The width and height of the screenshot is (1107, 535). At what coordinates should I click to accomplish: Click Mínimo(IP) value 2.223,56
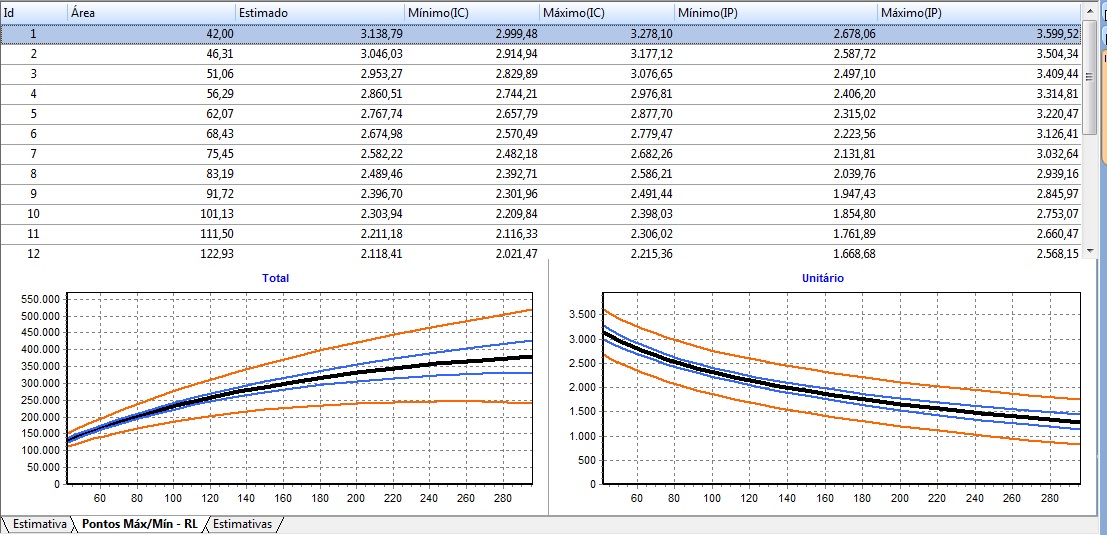(855, 134)
